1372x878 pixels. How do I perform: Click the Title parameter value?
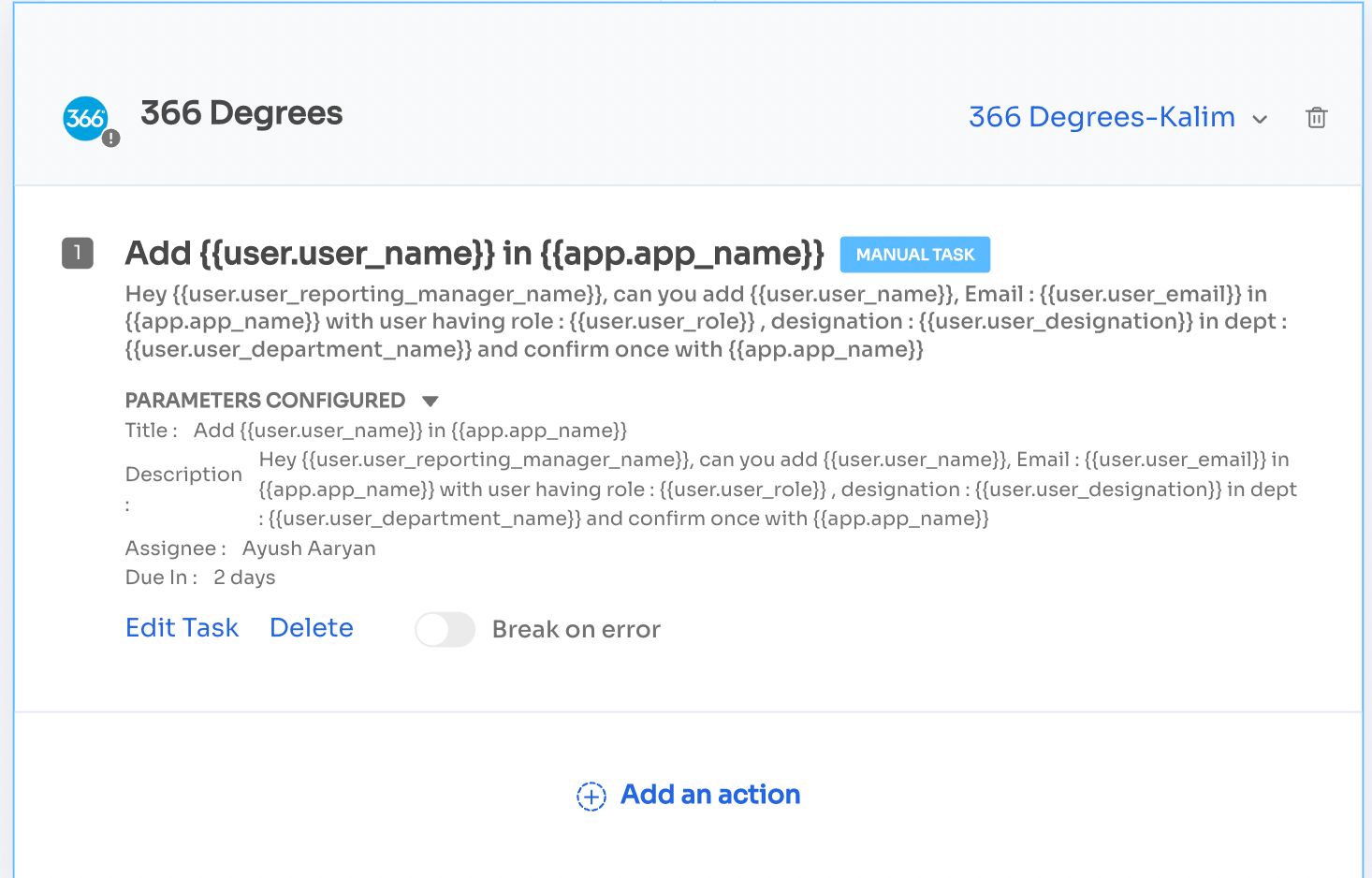[410, 431]
